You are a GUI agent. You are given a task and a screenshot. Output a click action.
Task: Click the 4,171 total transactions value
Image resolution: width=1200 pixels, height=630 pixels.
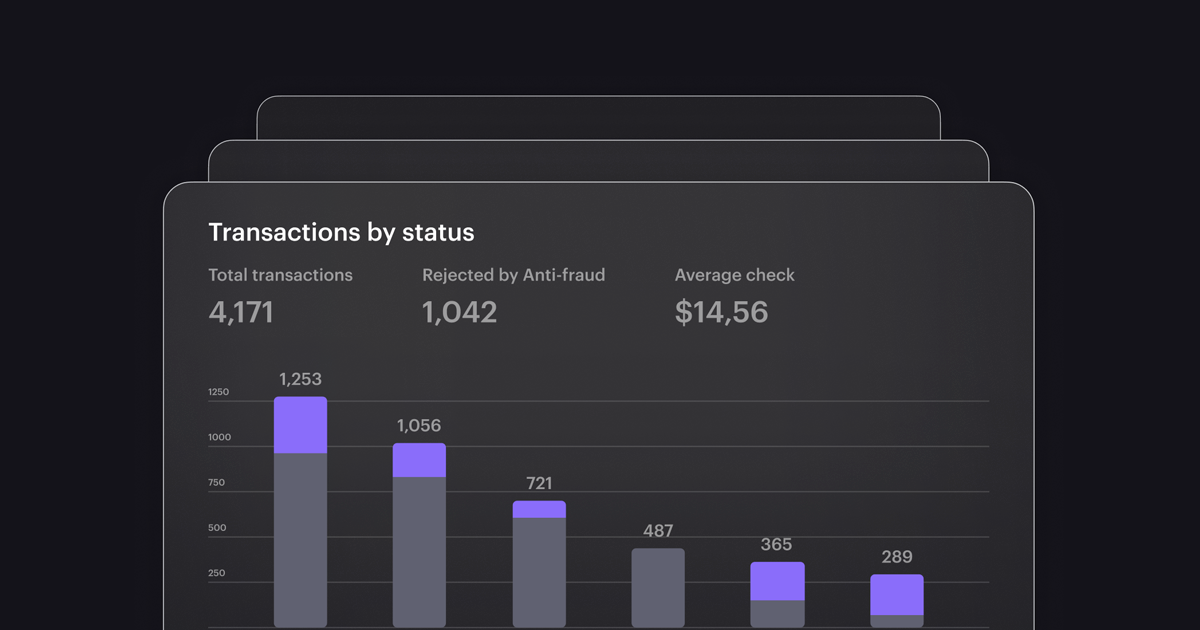click(241, 312)
